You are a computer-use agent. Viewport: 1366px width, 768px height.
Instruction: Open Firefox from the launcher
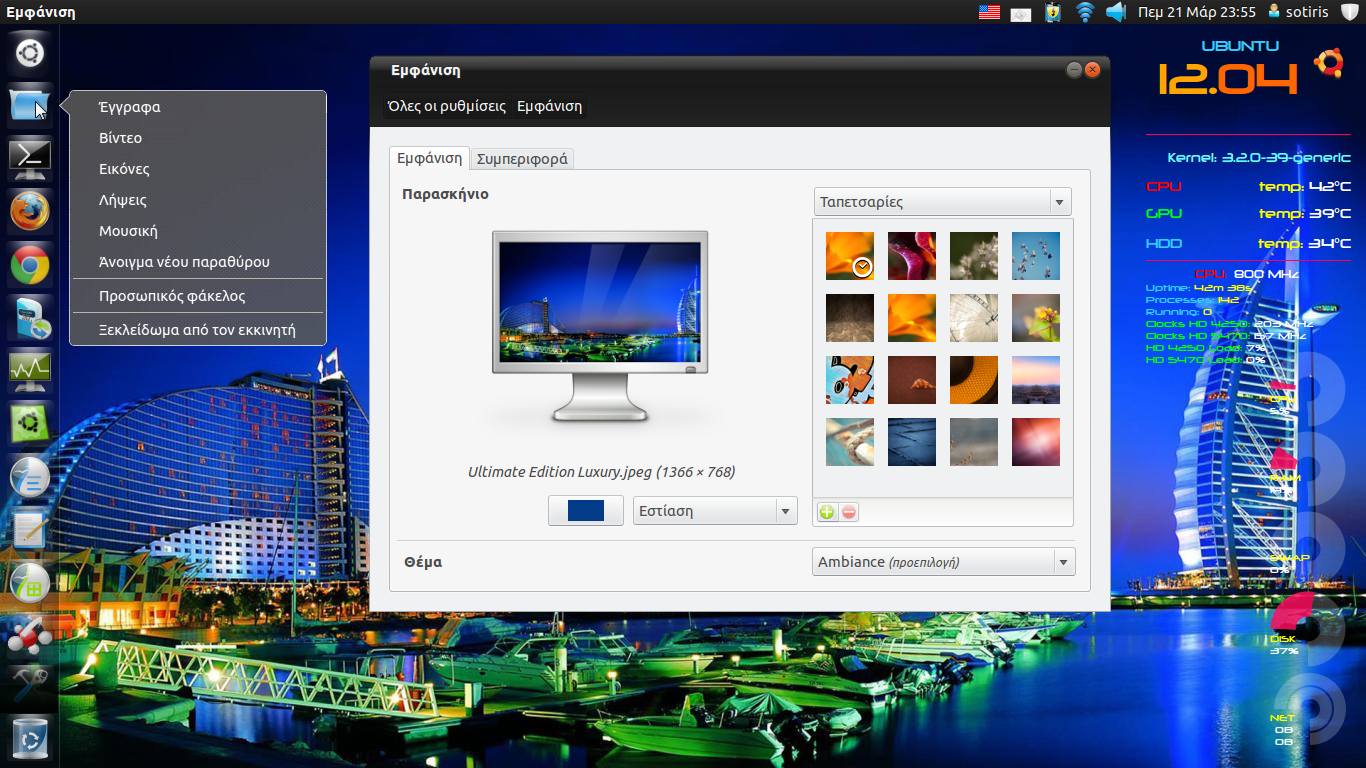[29, 211]
